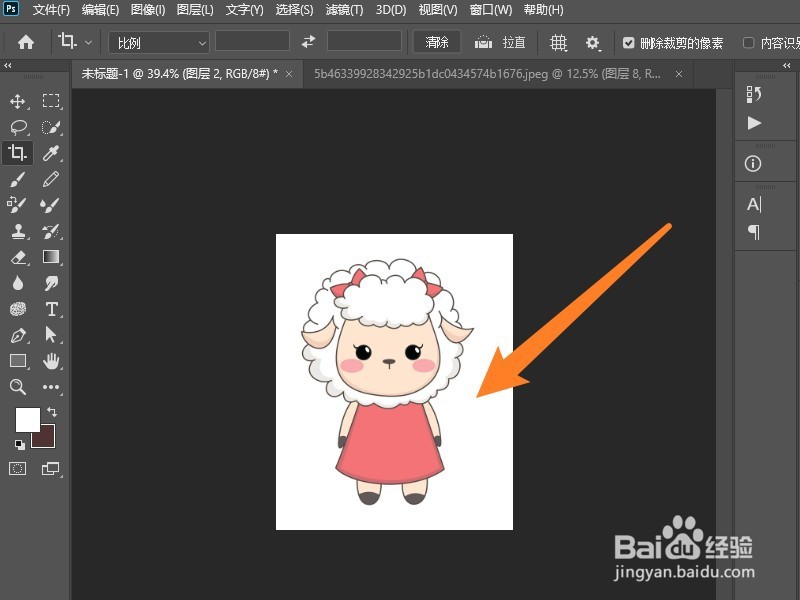
Task: Toggle Quick Mask mode
Action: (17, 468)
